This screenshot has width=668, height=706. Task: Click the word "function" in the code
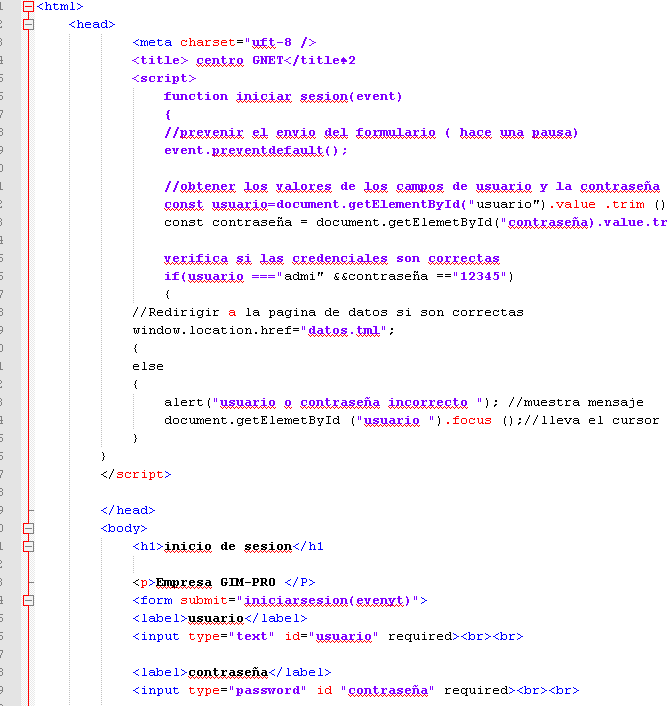pos(196,96)
